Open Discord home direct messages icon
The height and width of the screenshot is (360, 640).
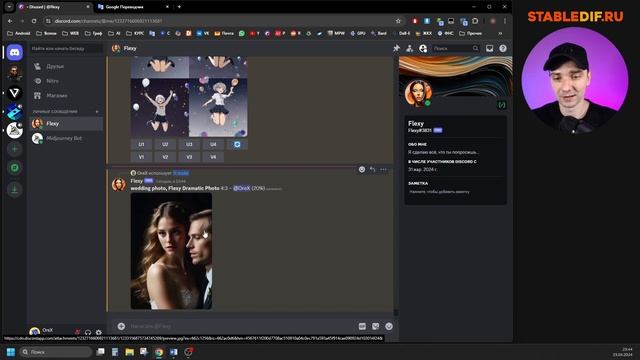pos(15,52)
